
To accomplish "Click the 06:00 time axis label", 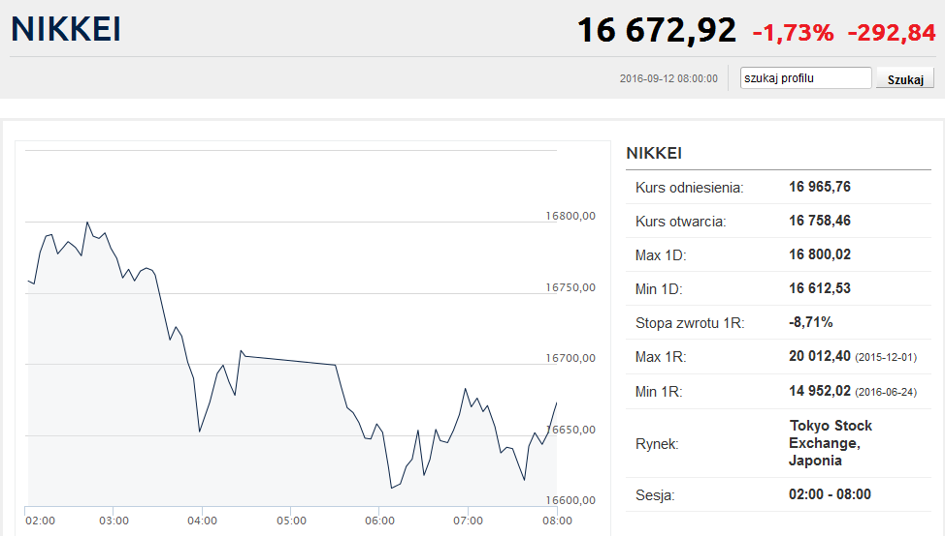I will click(x=380, y=520).
